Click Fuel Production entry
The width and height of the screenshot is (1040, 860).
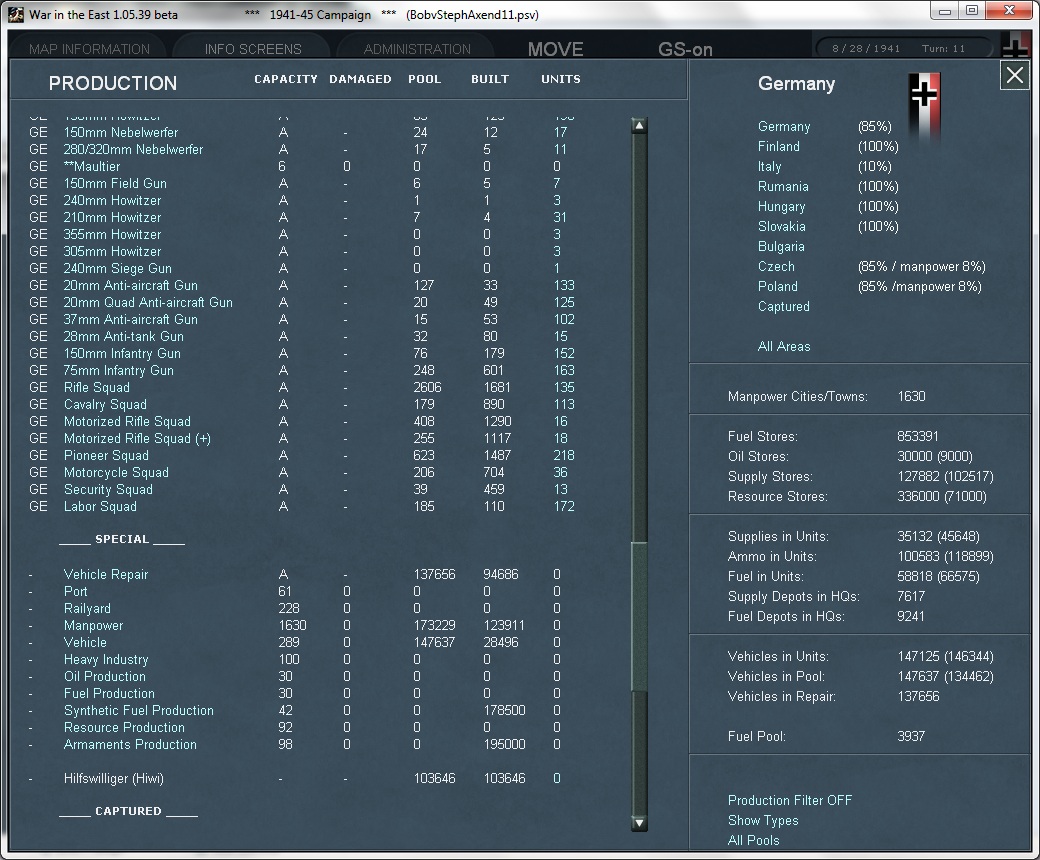(x=109, y=694)
